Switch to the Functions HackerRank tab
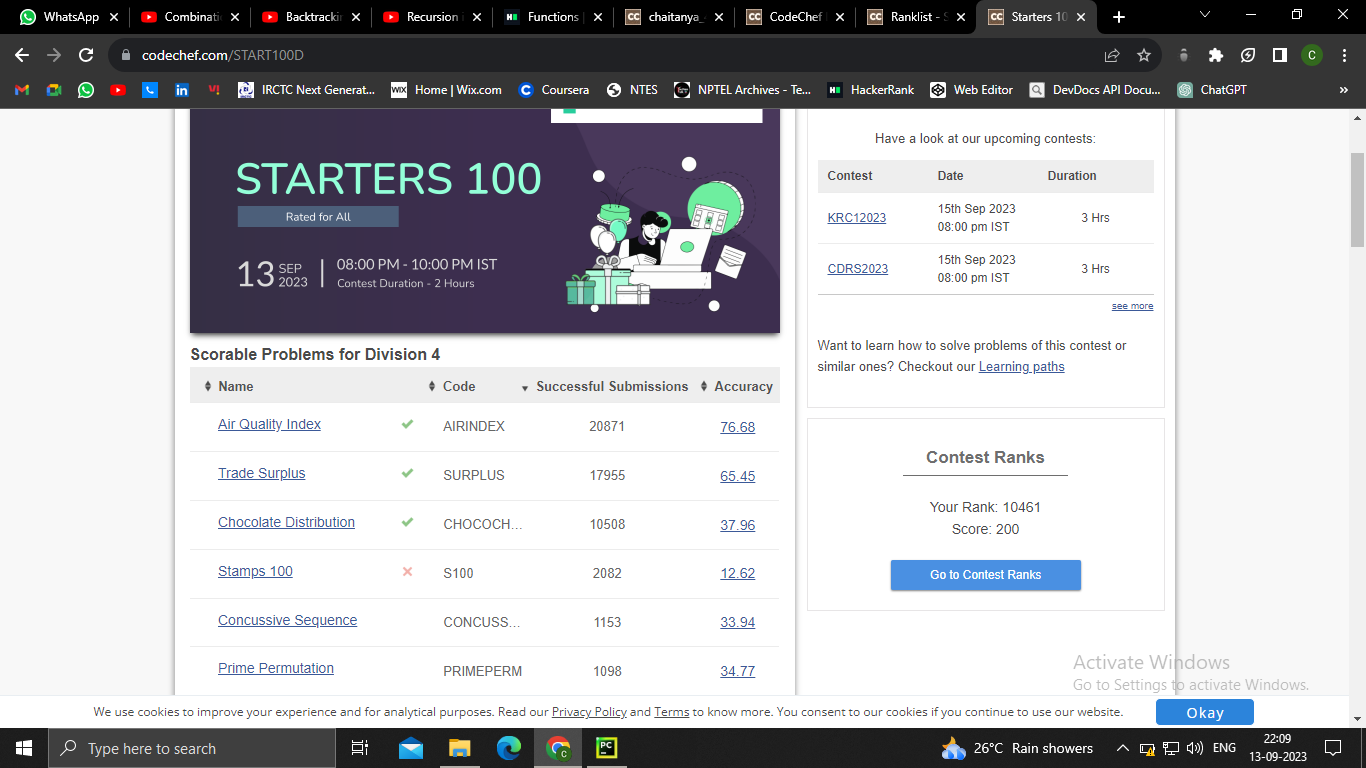1366x768 pixels. tap(552, 17)
